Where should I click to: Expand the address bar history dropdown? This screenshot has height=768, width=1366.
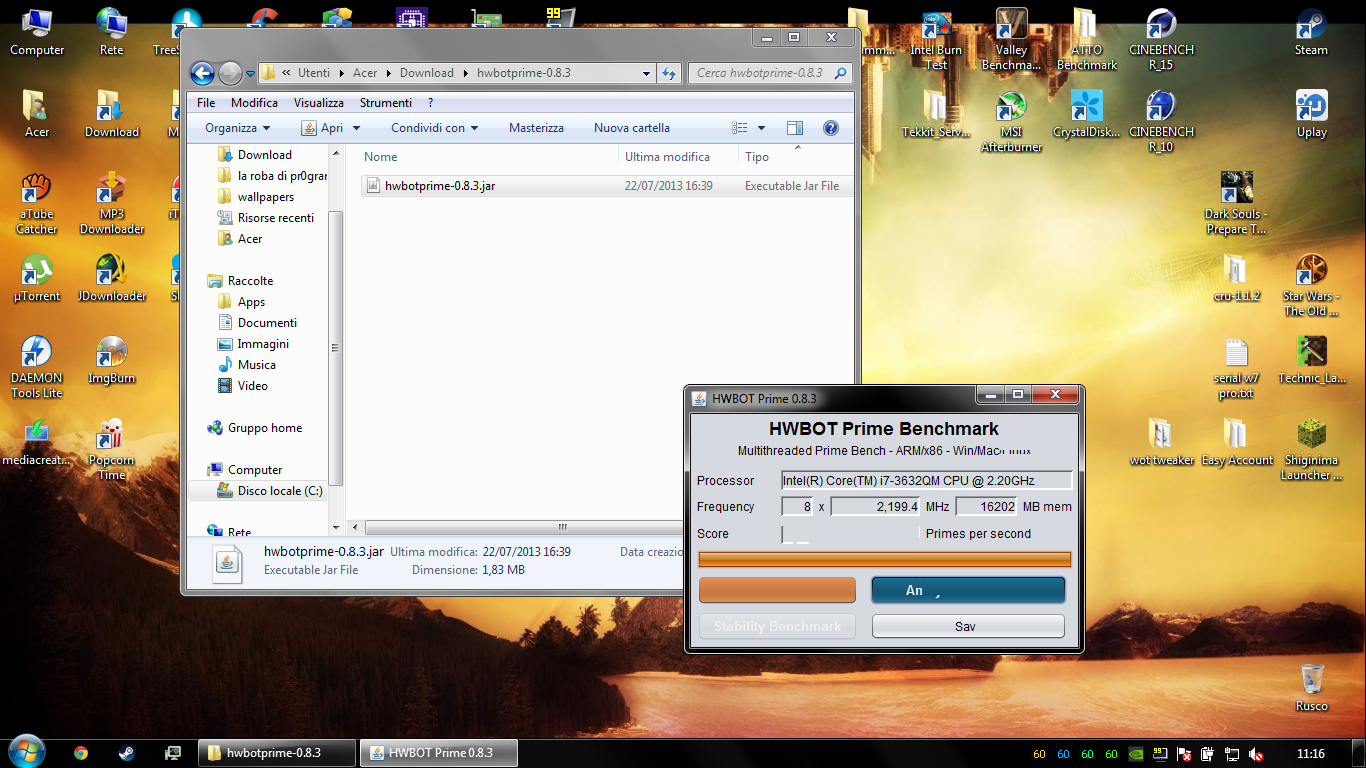[647, 73]
